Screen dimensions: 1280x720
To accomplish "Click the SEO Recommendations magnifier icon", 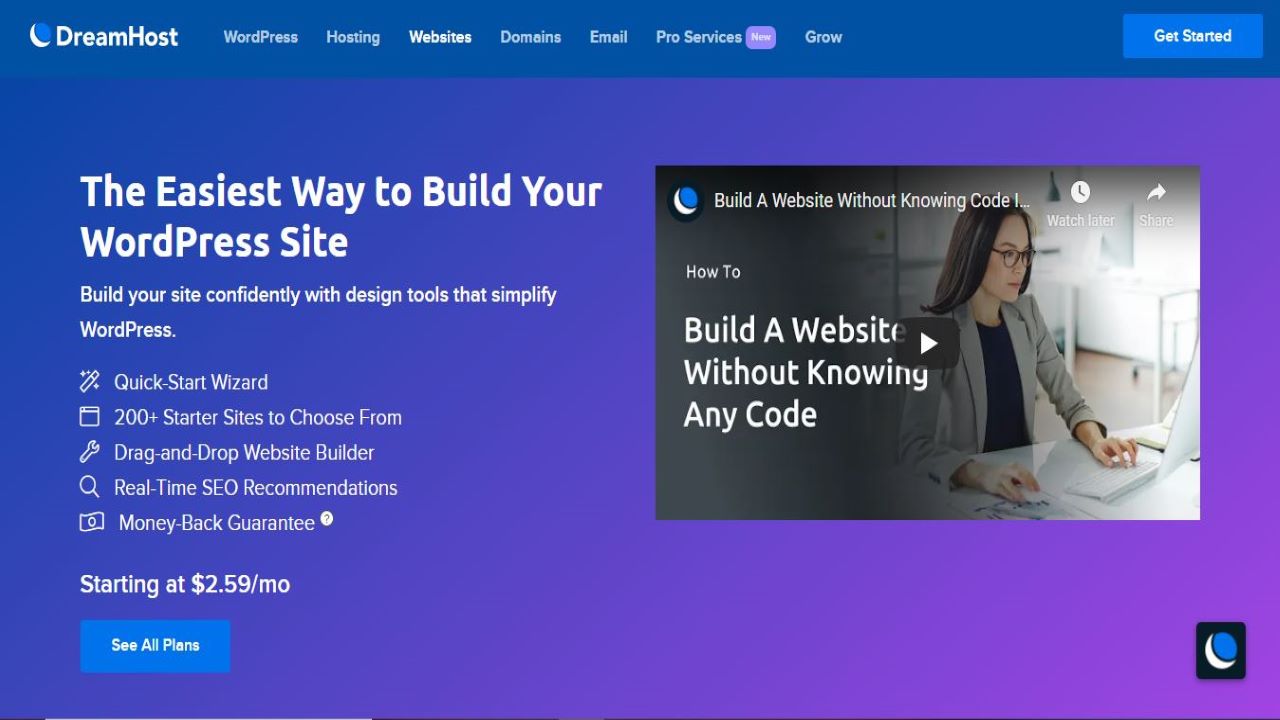I will [x=90, y=487].
